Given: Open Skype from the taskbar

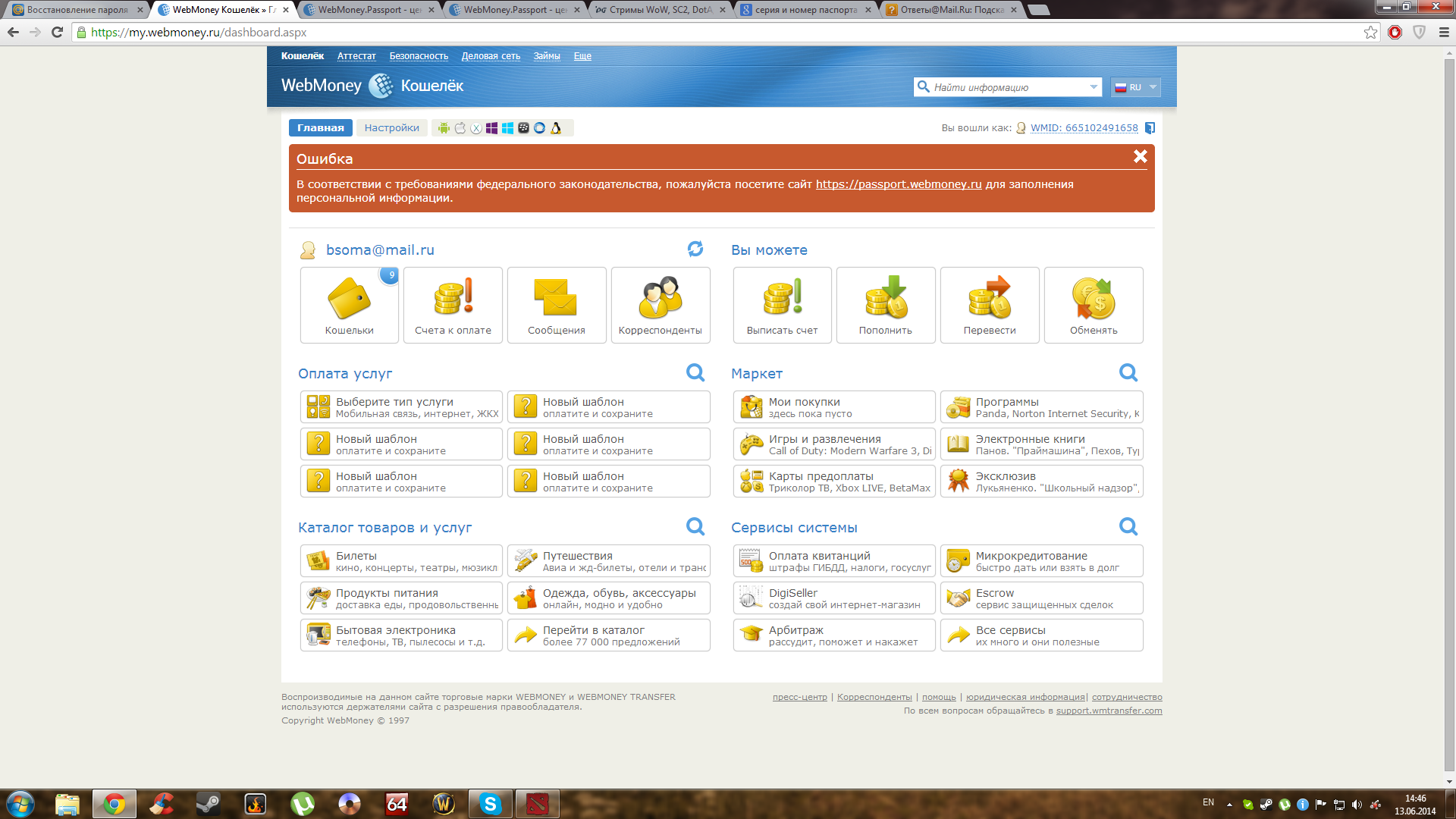Looking at the screenshot, I should pos(490,804).
